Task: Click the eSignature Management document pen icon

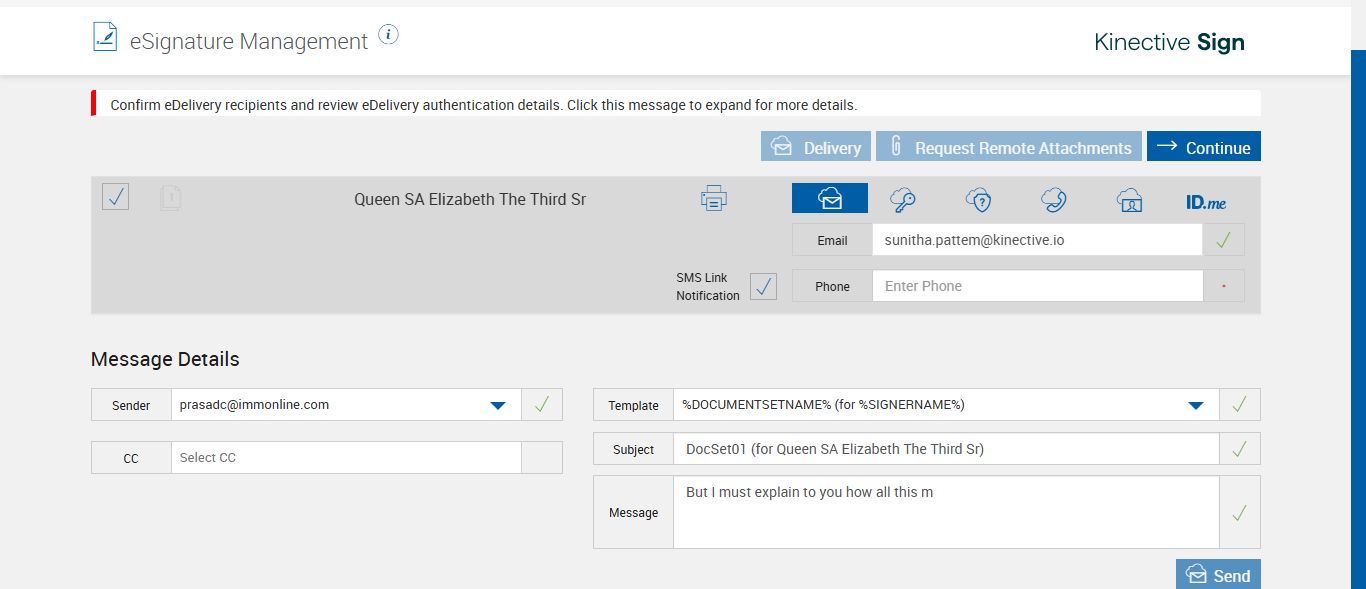Action: click(104, 37)
